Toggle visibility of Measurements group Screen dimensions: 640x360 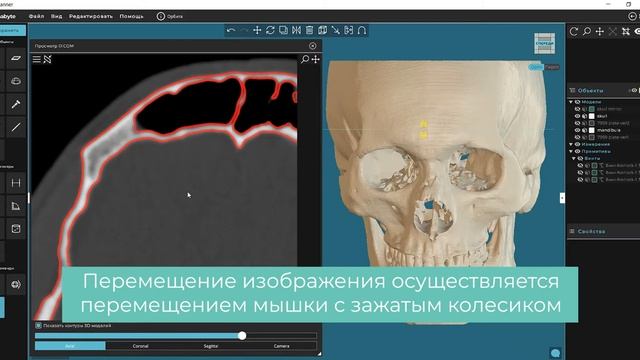coord(578,144)
